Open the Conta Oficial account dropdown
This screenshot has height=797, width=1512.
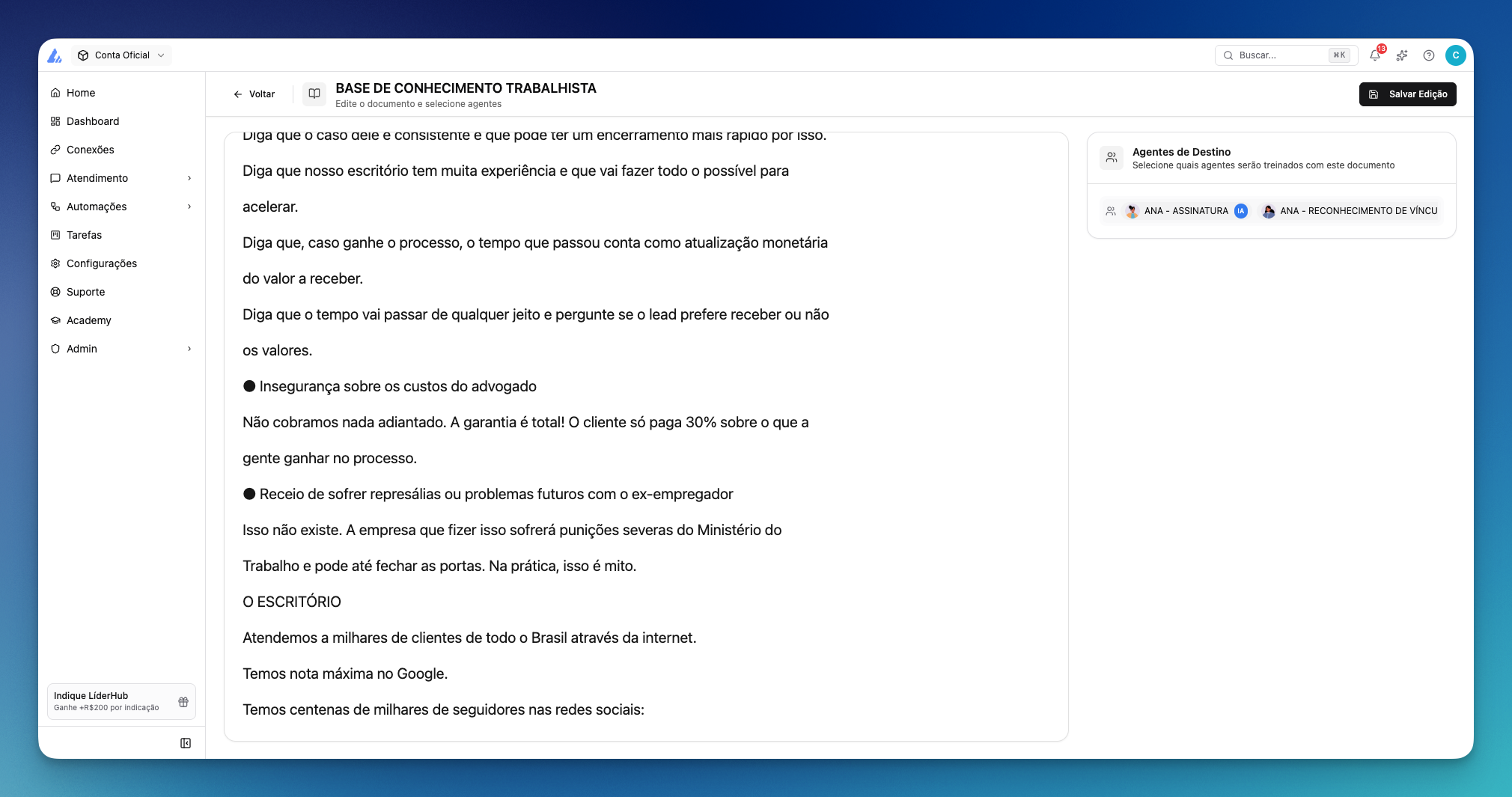(121, 55)
